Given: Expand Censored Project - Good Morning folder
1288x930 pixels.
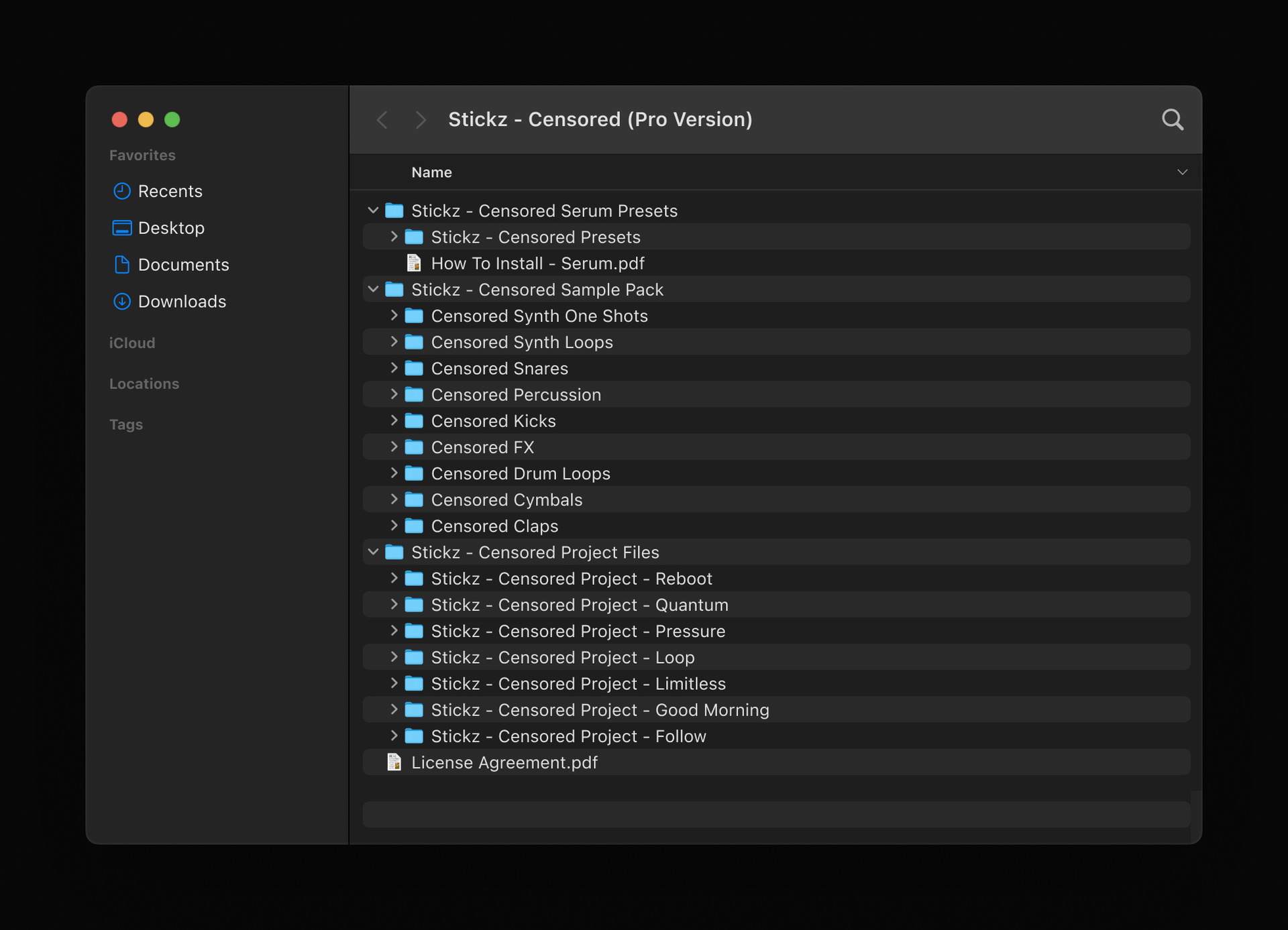Looking at the screenshot, I should pyautogui.click(x=394, y=709).
